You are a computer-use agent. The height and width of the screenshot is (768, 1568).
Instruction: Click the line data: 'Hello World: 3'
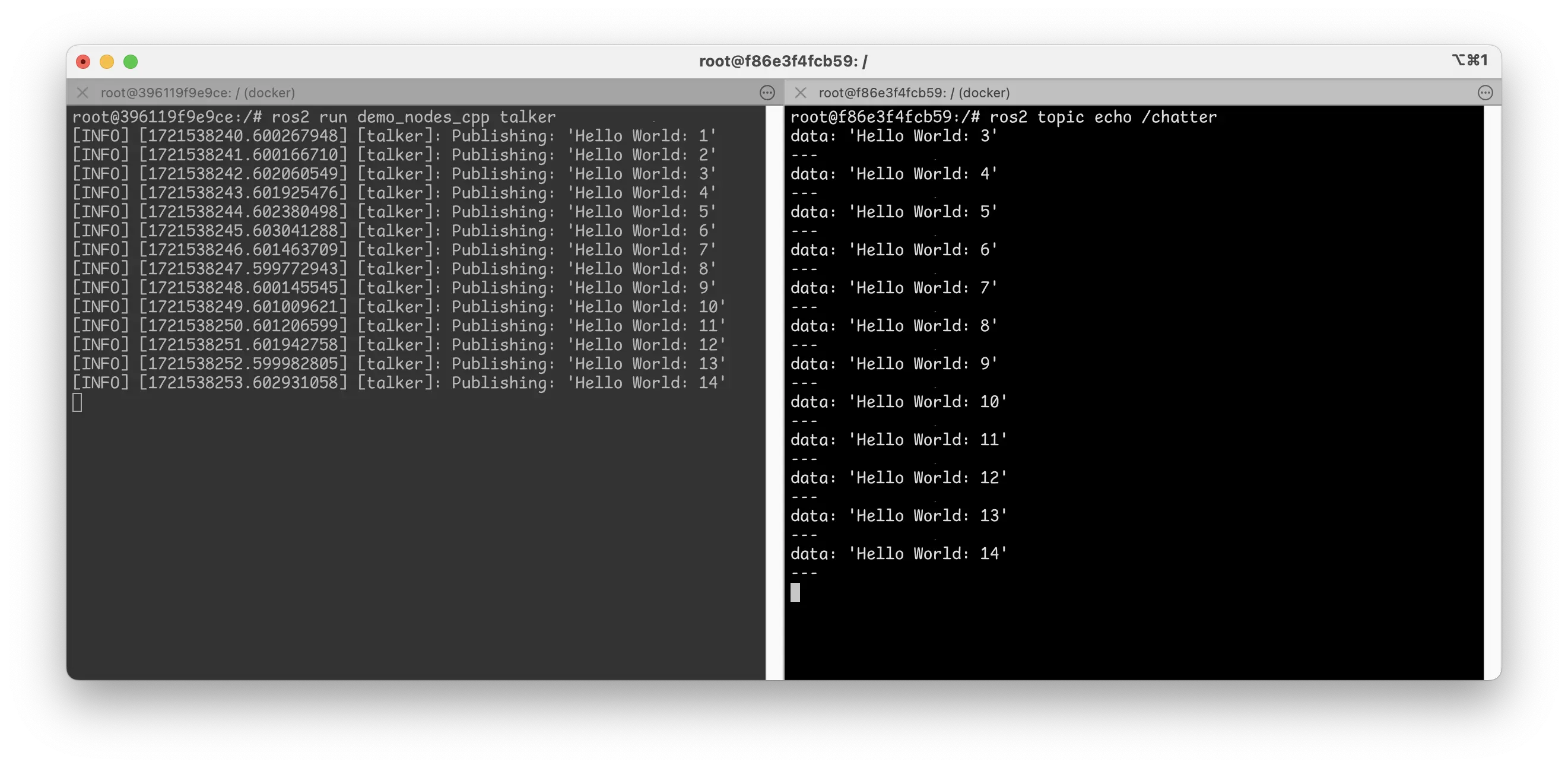click(894, 136)
